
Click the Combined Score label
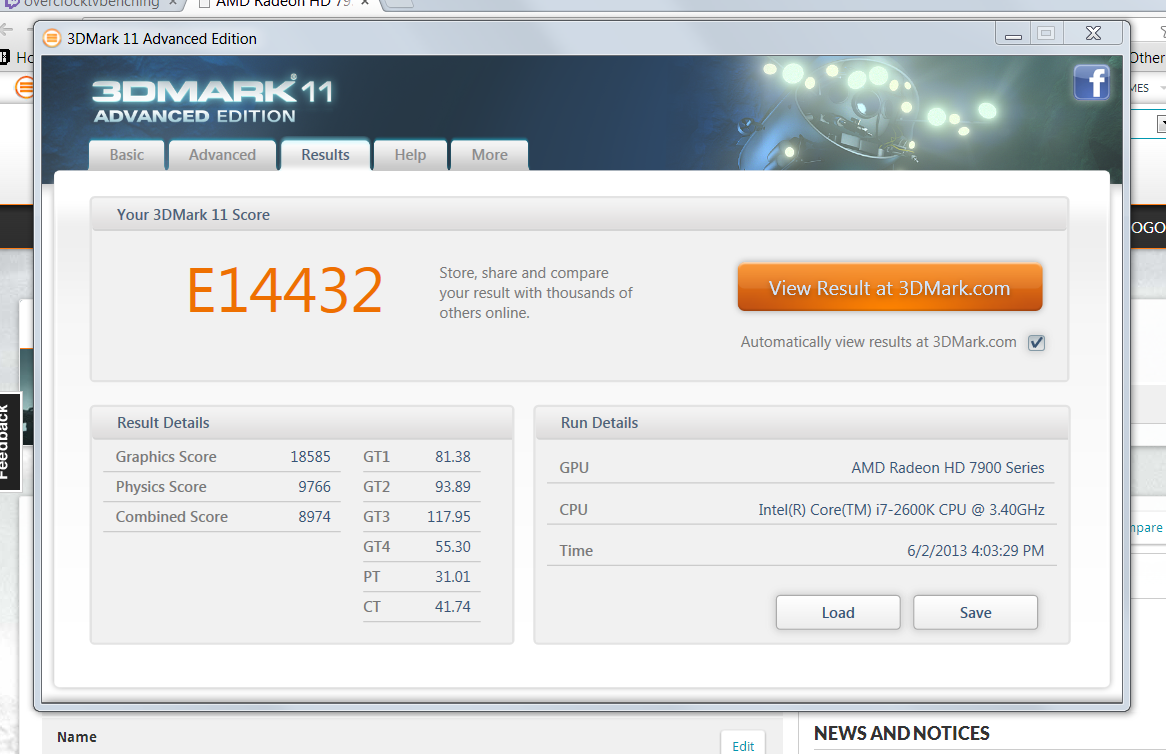pos(172,516)
